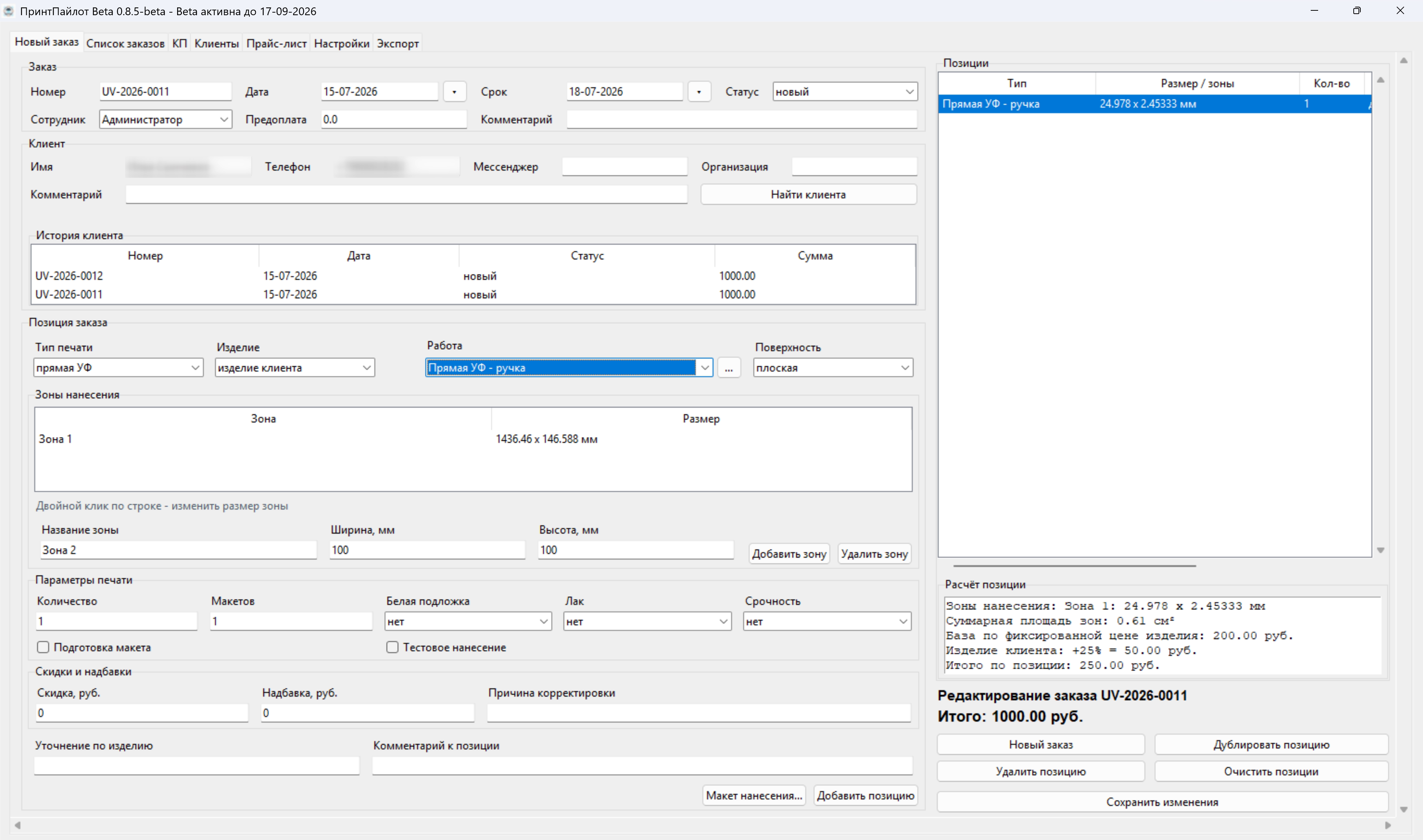Image resolution: width=1423 pixels, height=840 pixels.
Task: Open the date picker next to Дата
Action: [454, 92]
